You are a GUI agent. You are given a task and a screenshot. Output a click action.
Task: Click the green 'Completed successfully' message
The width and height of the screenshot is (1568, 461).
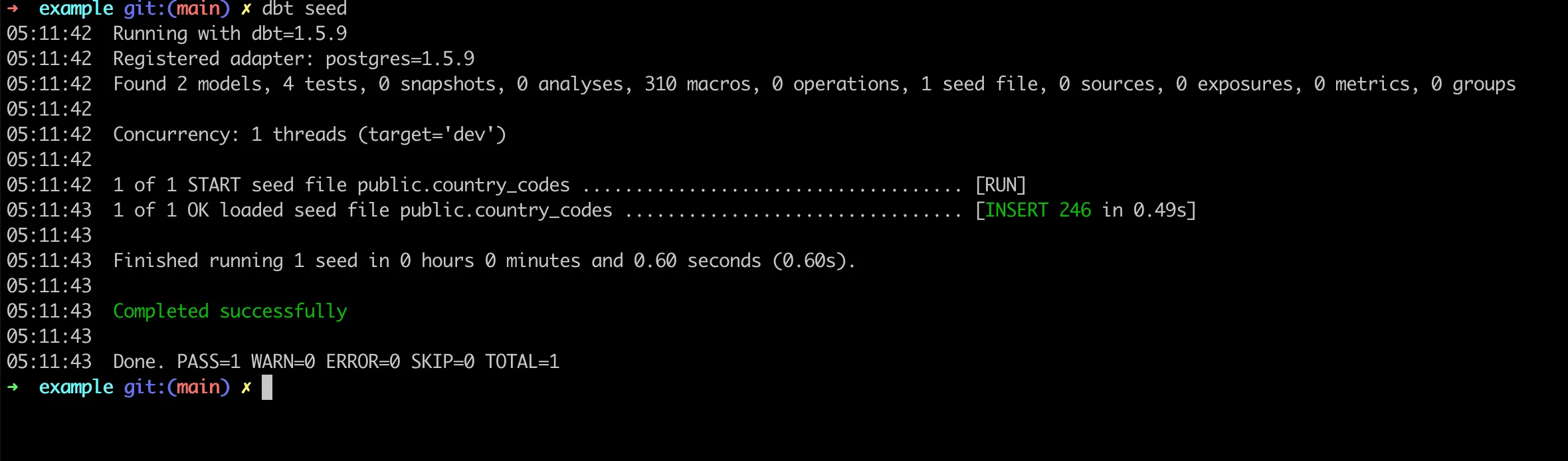click(x=230, y=311)
